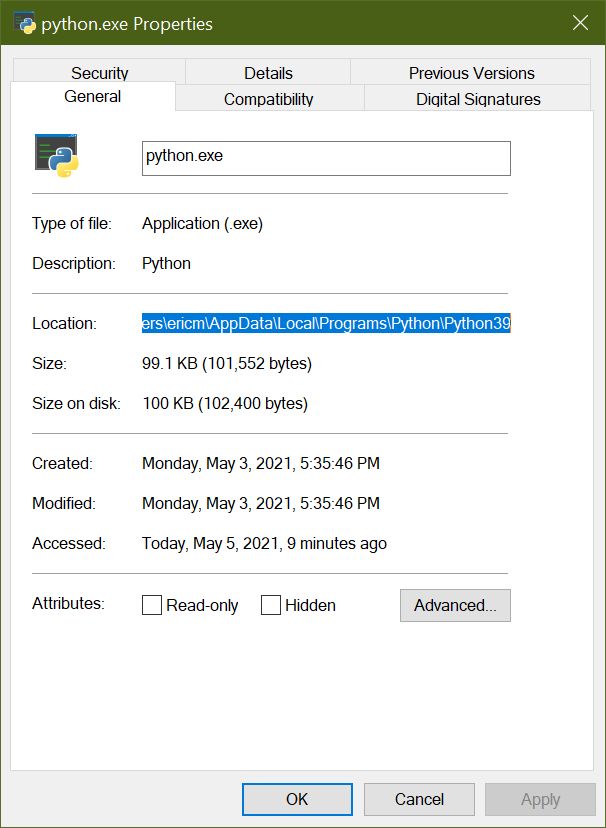Enable the Read-only attribute checkbox
This screenshot has width=606, height=828.
tap(152, 605)
